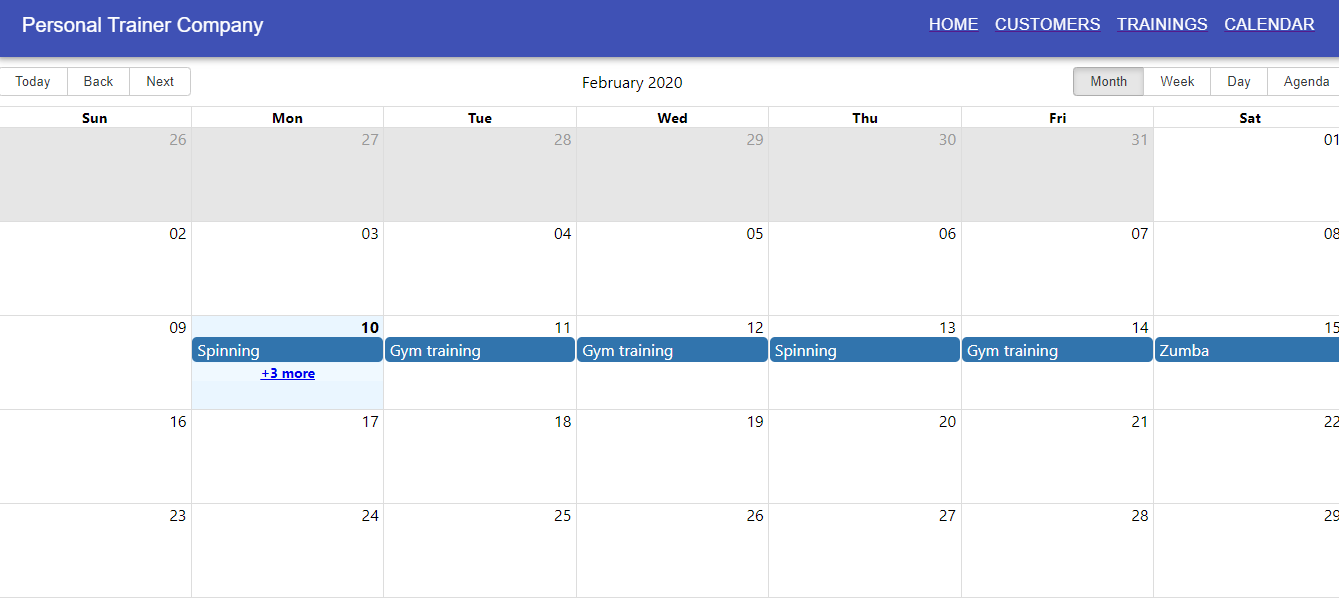Open the CALENDAR navigation link
The height and width of the screenshot is (603, 1339).
(1269, 25)
